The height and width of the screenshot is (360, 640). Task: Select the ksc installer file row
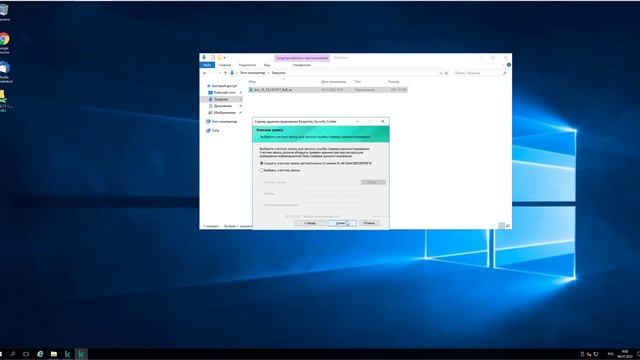tap(328, 90)
